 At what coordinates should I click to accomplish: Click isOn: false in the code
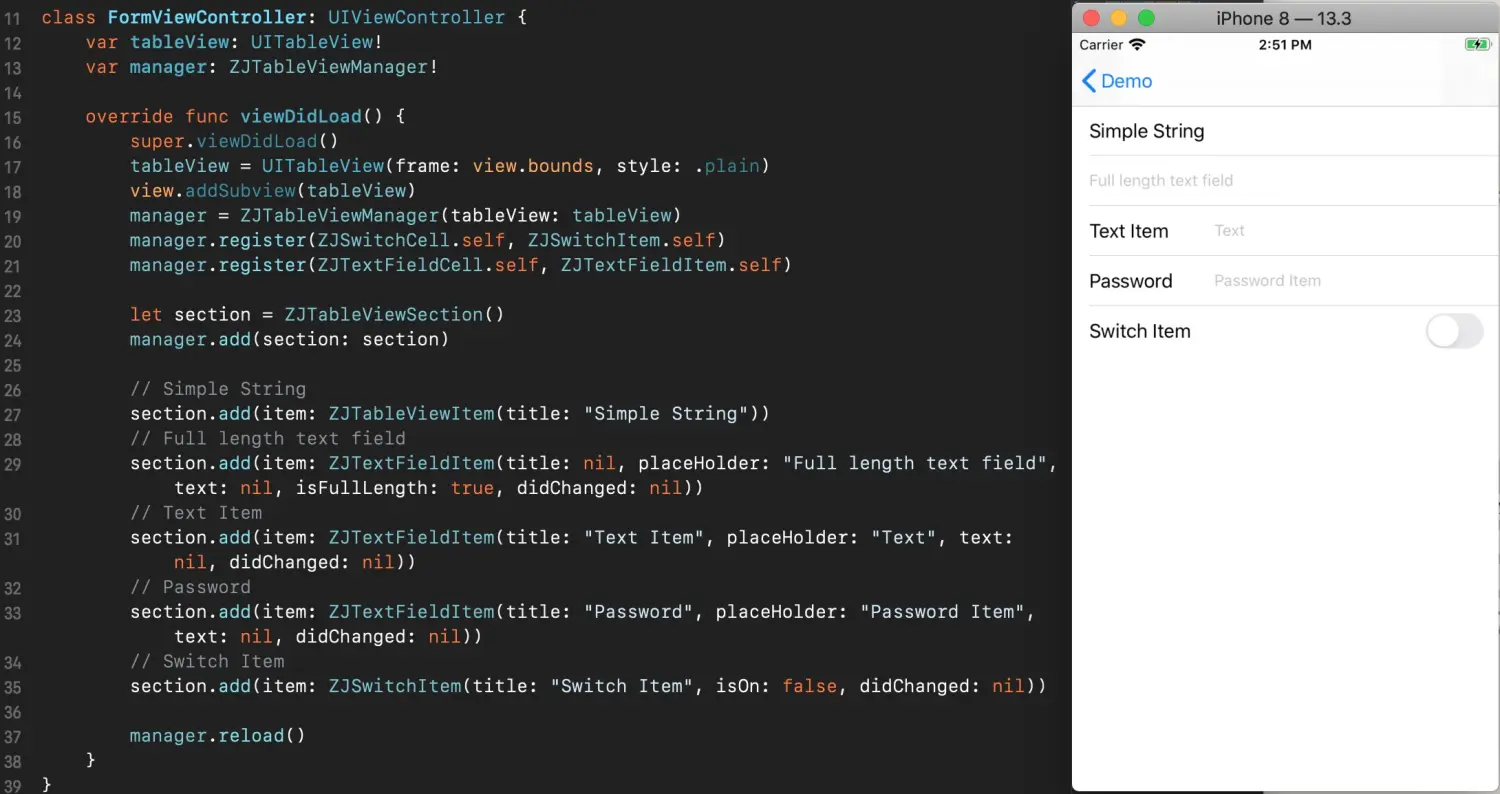776,686
